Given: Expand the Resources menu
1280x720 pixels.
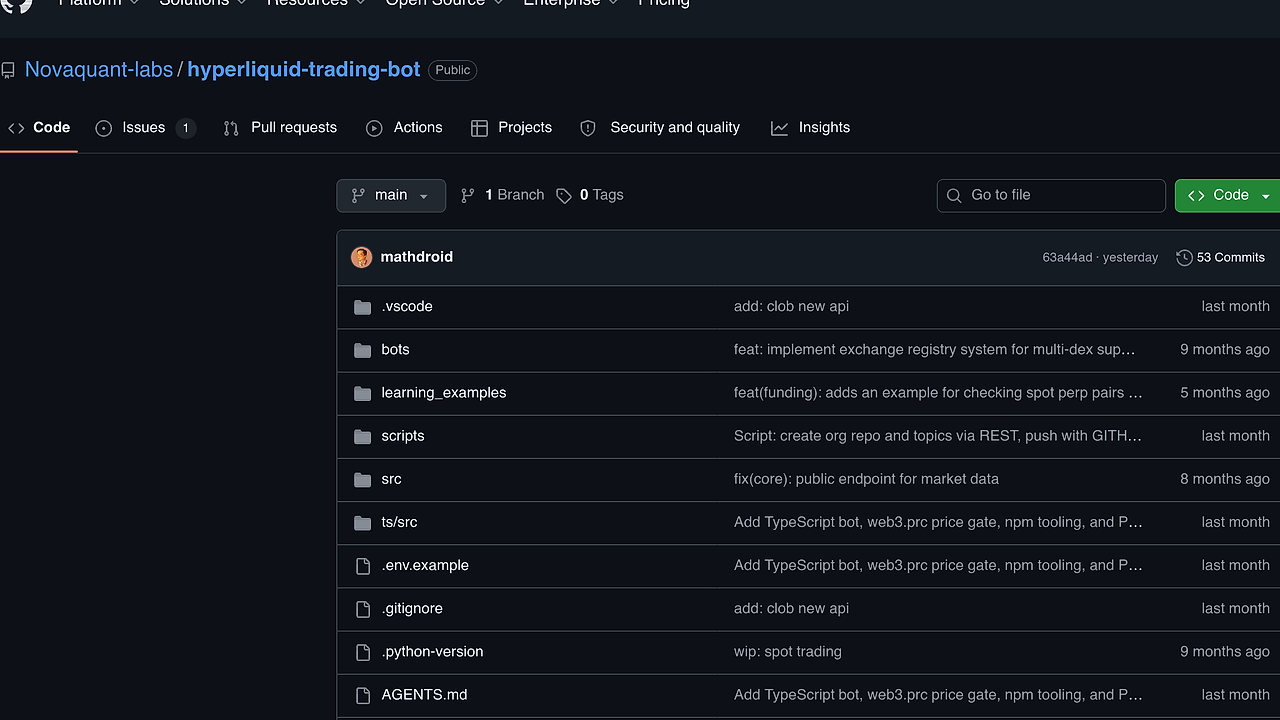Looking at the screenshot, I should coord(316,3).
